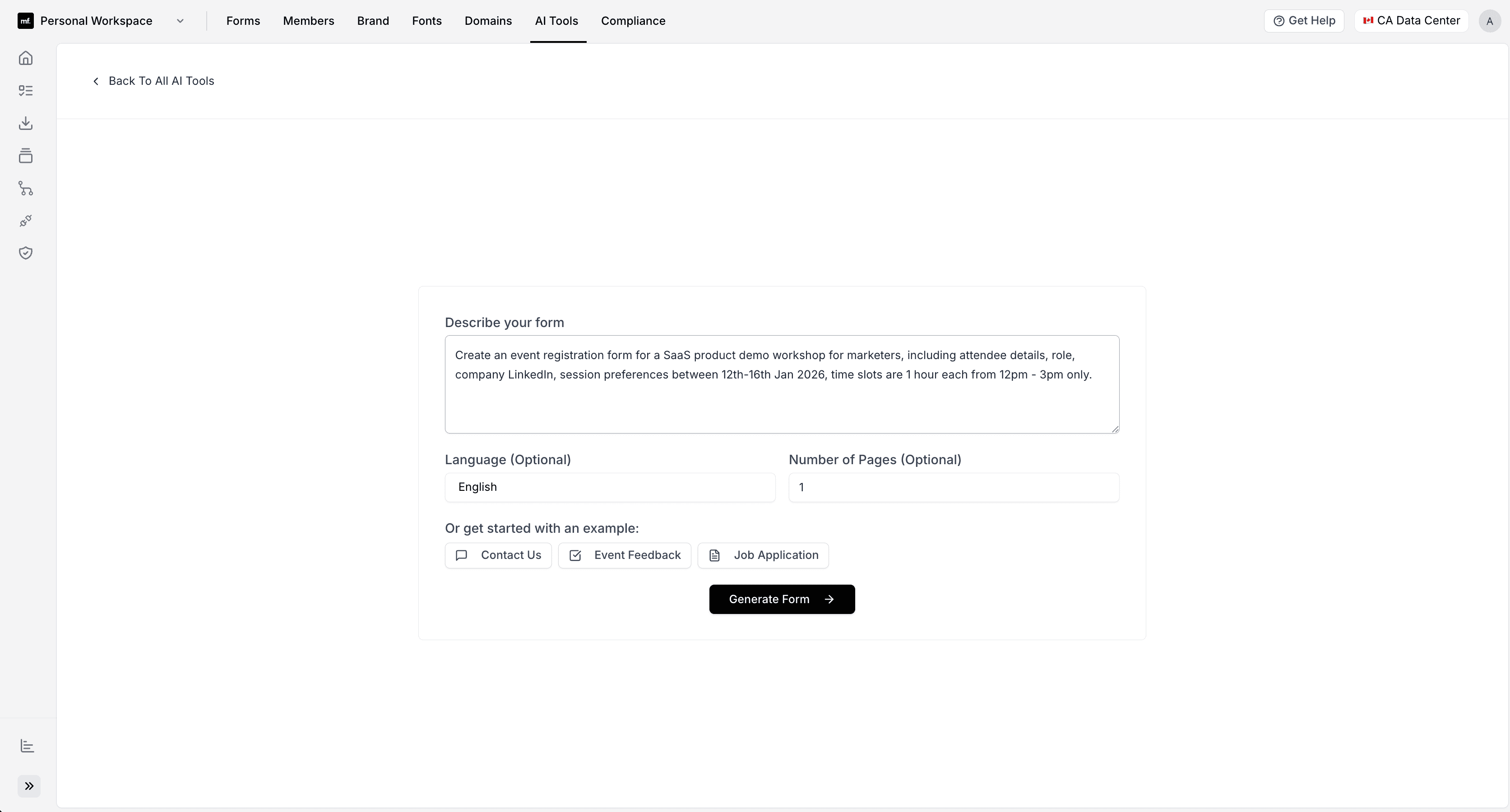Expand the Personal Workspace dropdown
1510x812 pixels.
(180, 20)
